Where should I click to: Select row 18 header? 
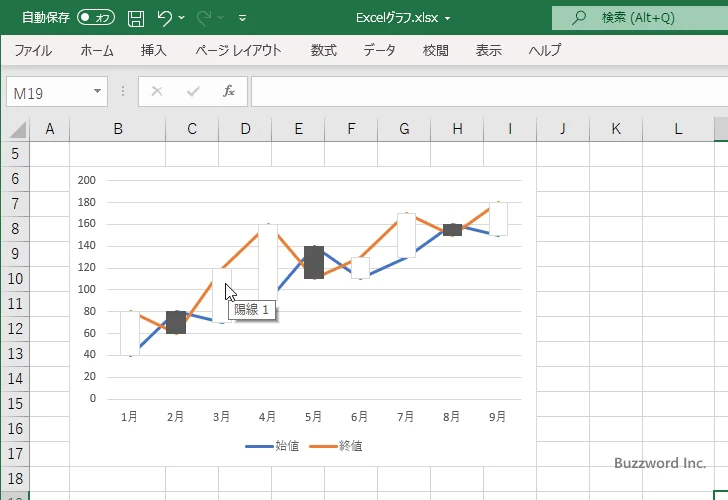pyautogui.click(x=15, y=479)
